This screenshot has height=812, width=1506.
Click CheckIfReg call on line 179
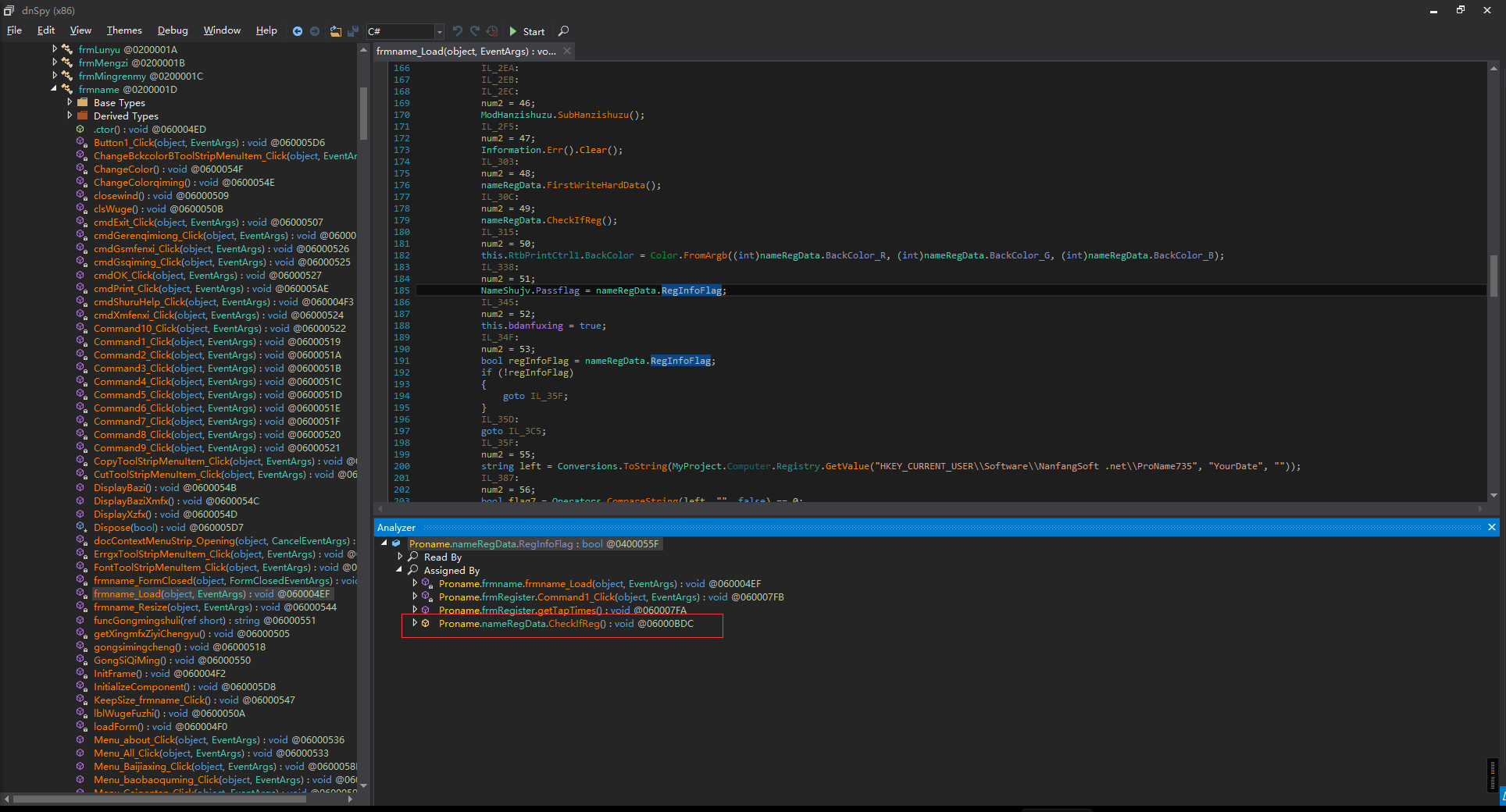click(574, 220)
